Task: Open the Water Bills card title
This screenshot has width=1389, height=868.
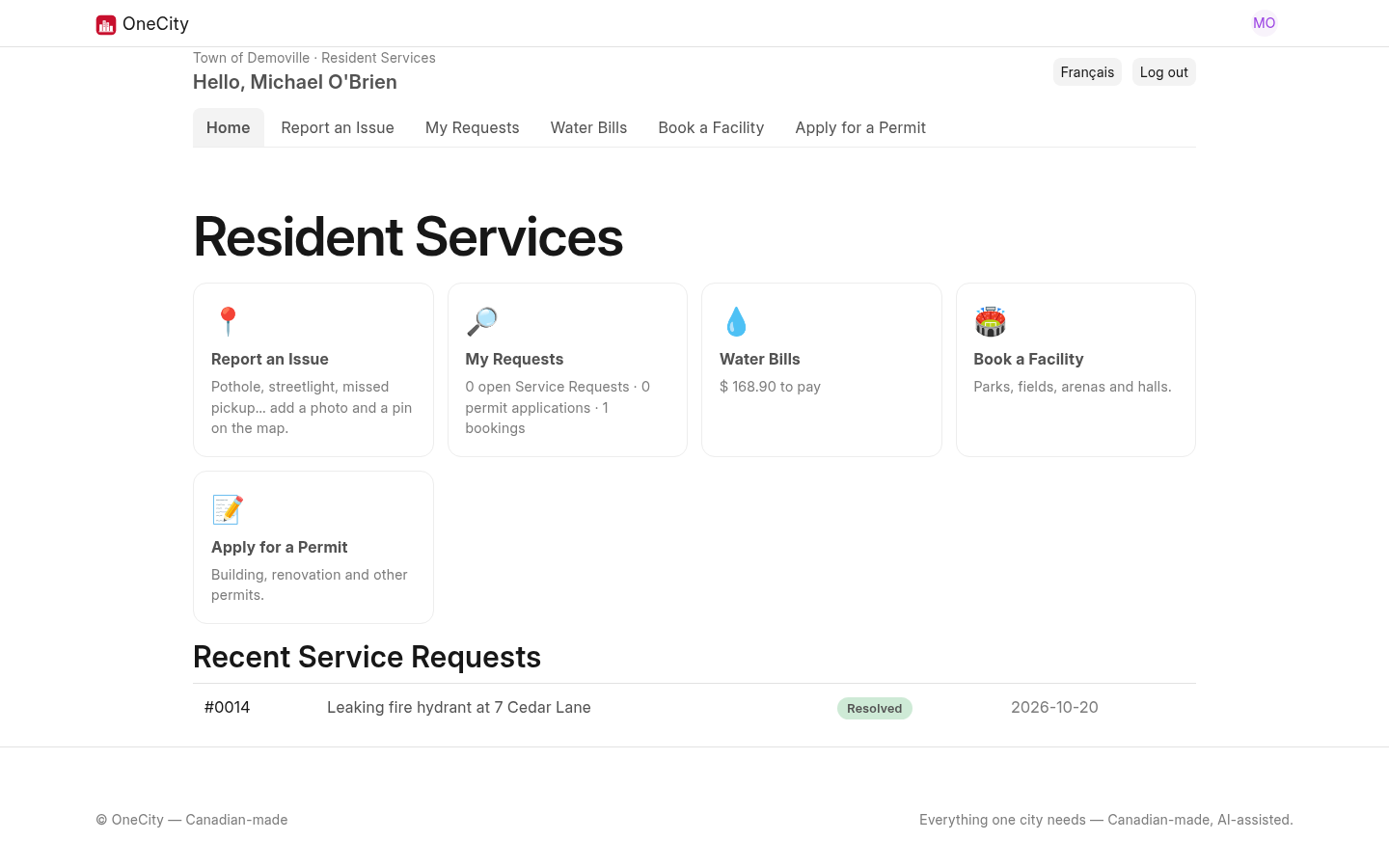Action: coord(760,359)
